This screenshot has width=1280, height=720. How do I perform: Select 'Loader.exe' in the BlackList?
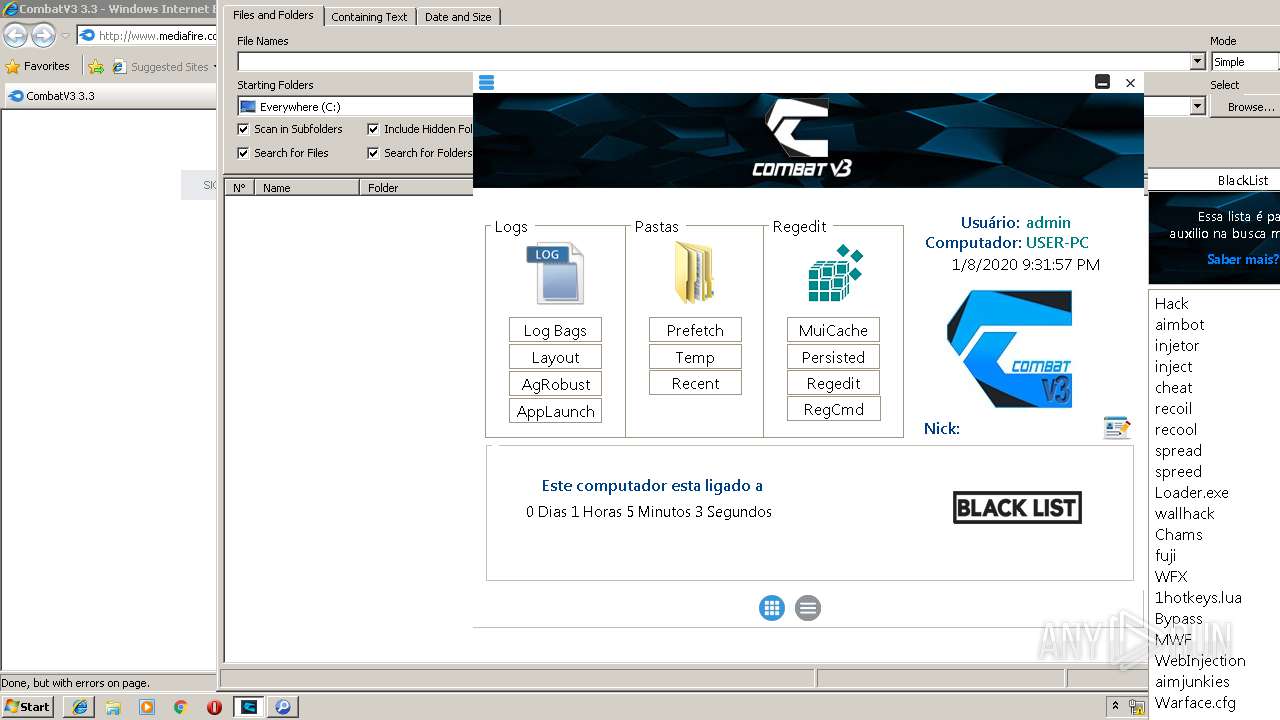[1191, 493]
